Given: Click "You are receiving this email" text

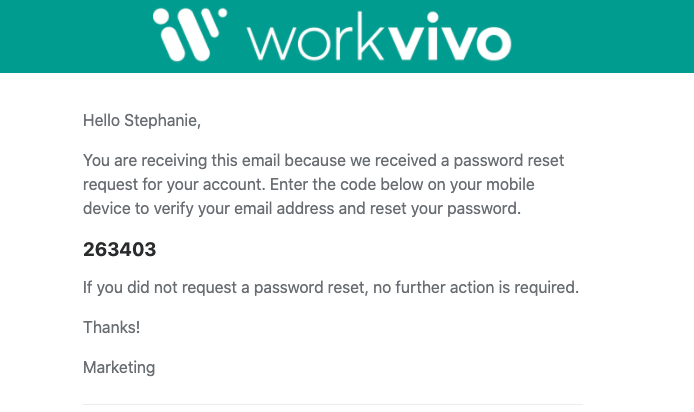Looking at the screenshot, I should (180, 160).
